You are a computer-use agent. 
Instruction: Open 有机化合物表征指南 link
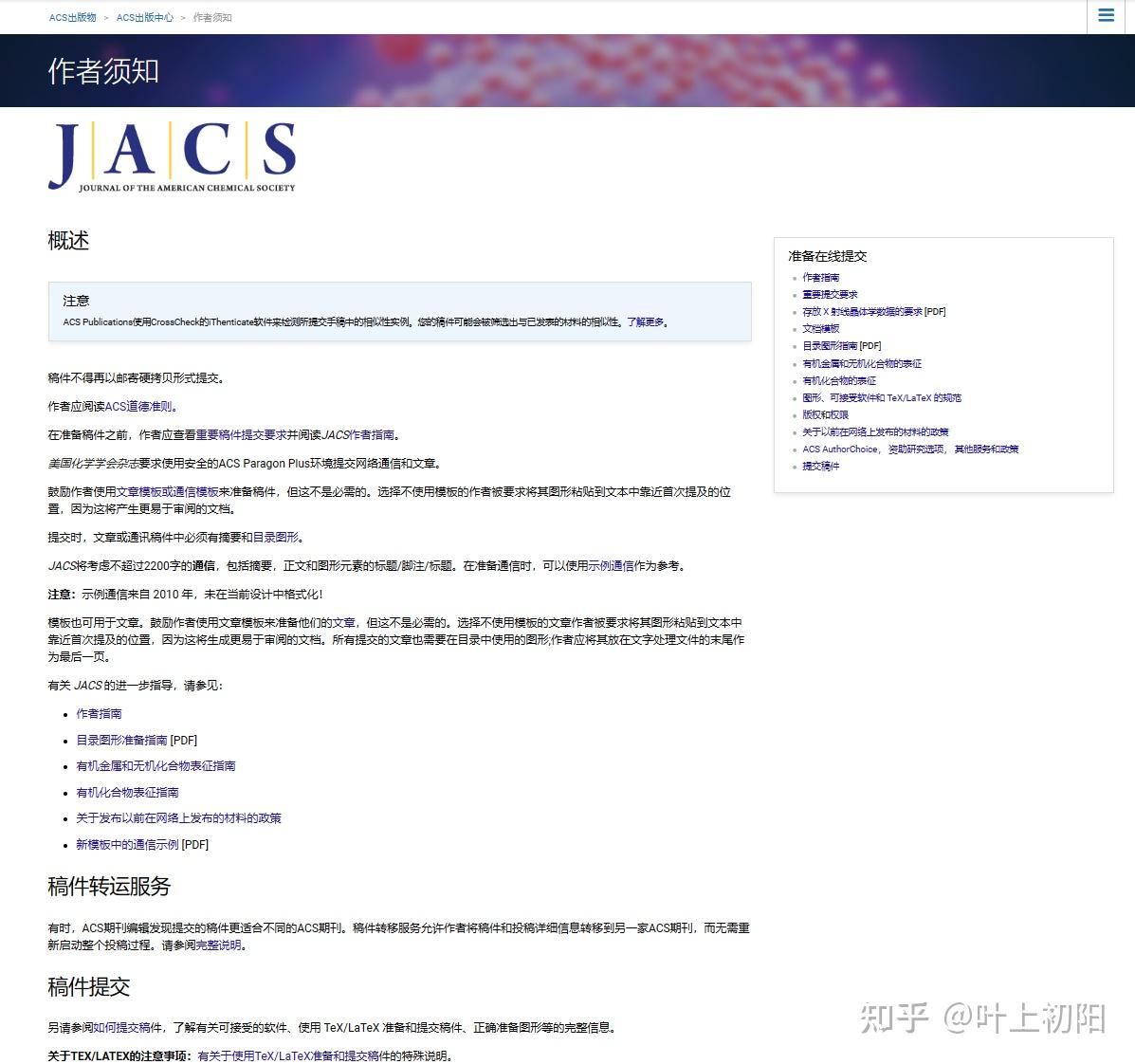pyautogui.click(x=127, y=793)
